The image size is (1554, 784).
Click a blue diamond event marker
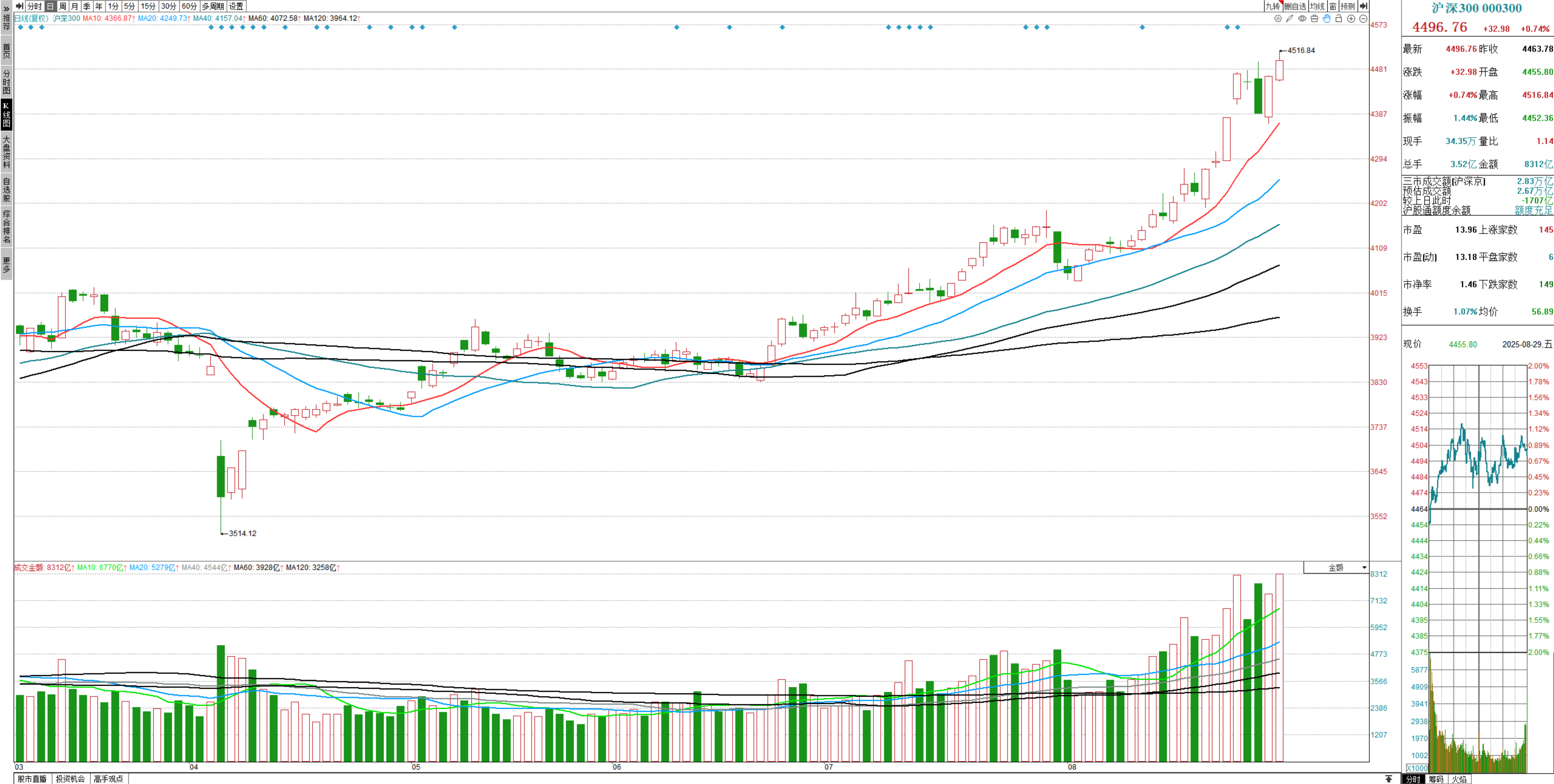676,27
